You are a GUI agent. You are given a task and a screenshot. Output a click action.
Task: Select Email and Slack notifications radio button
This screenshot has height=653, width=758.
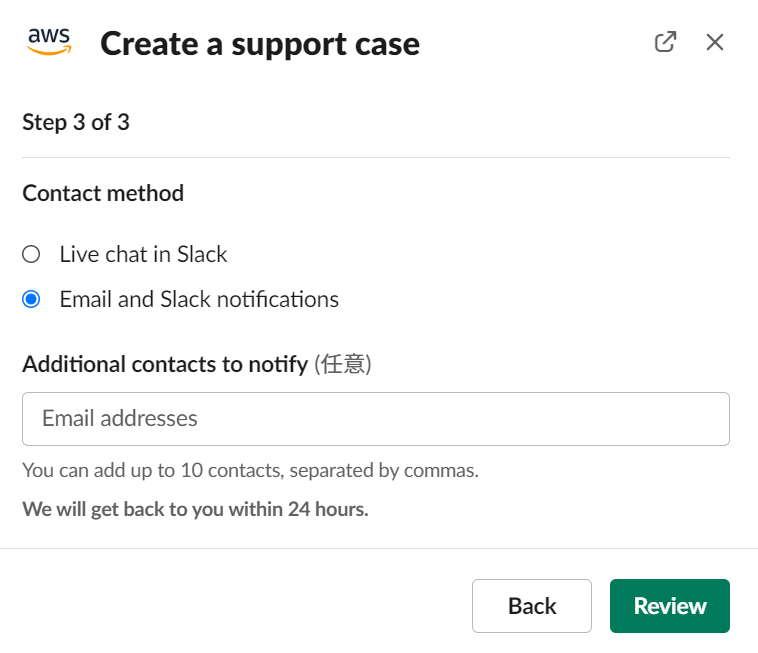coord(31,299)
